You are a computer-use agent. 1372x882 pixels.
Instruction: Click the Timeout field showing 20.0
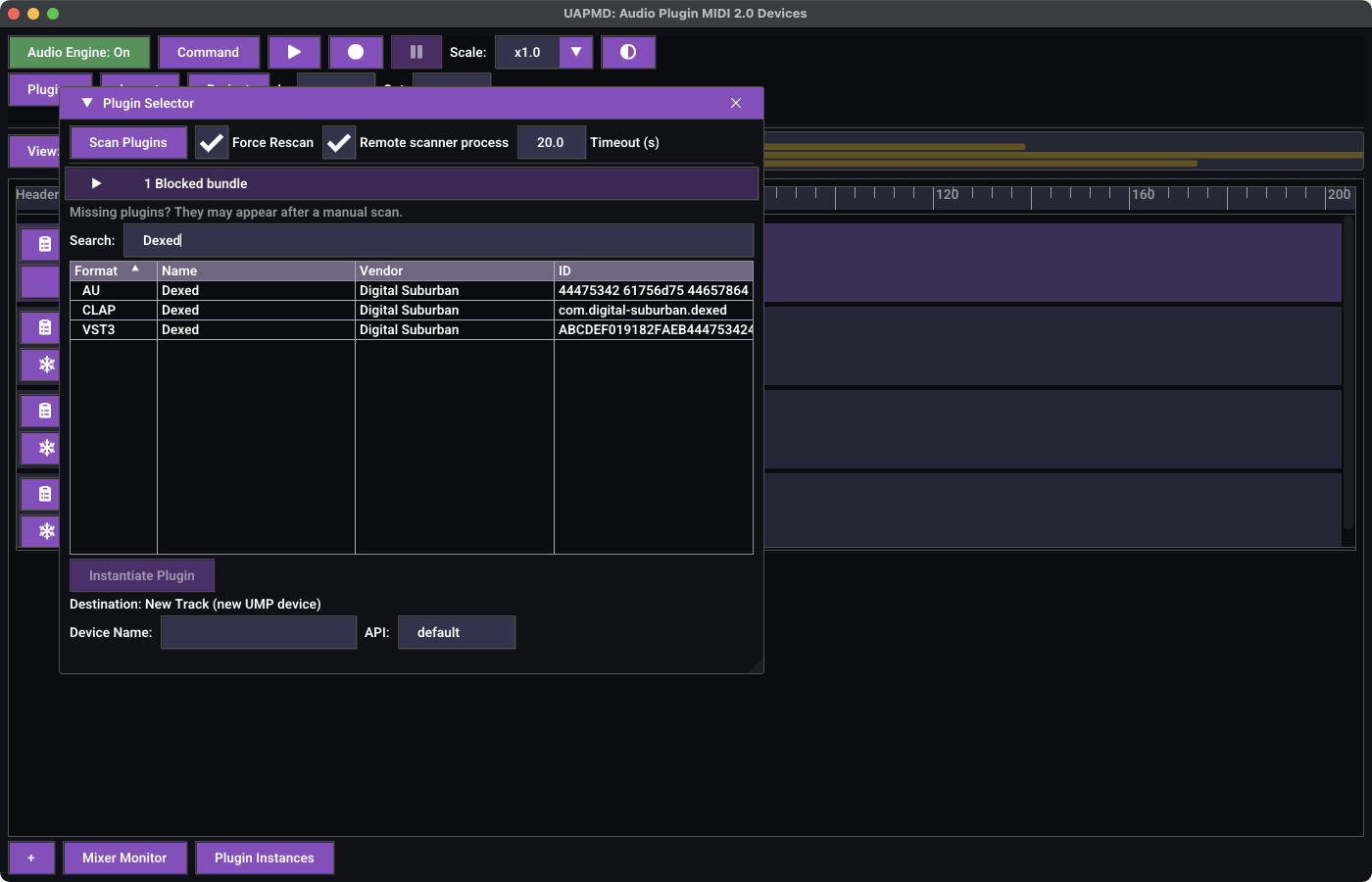551,142
